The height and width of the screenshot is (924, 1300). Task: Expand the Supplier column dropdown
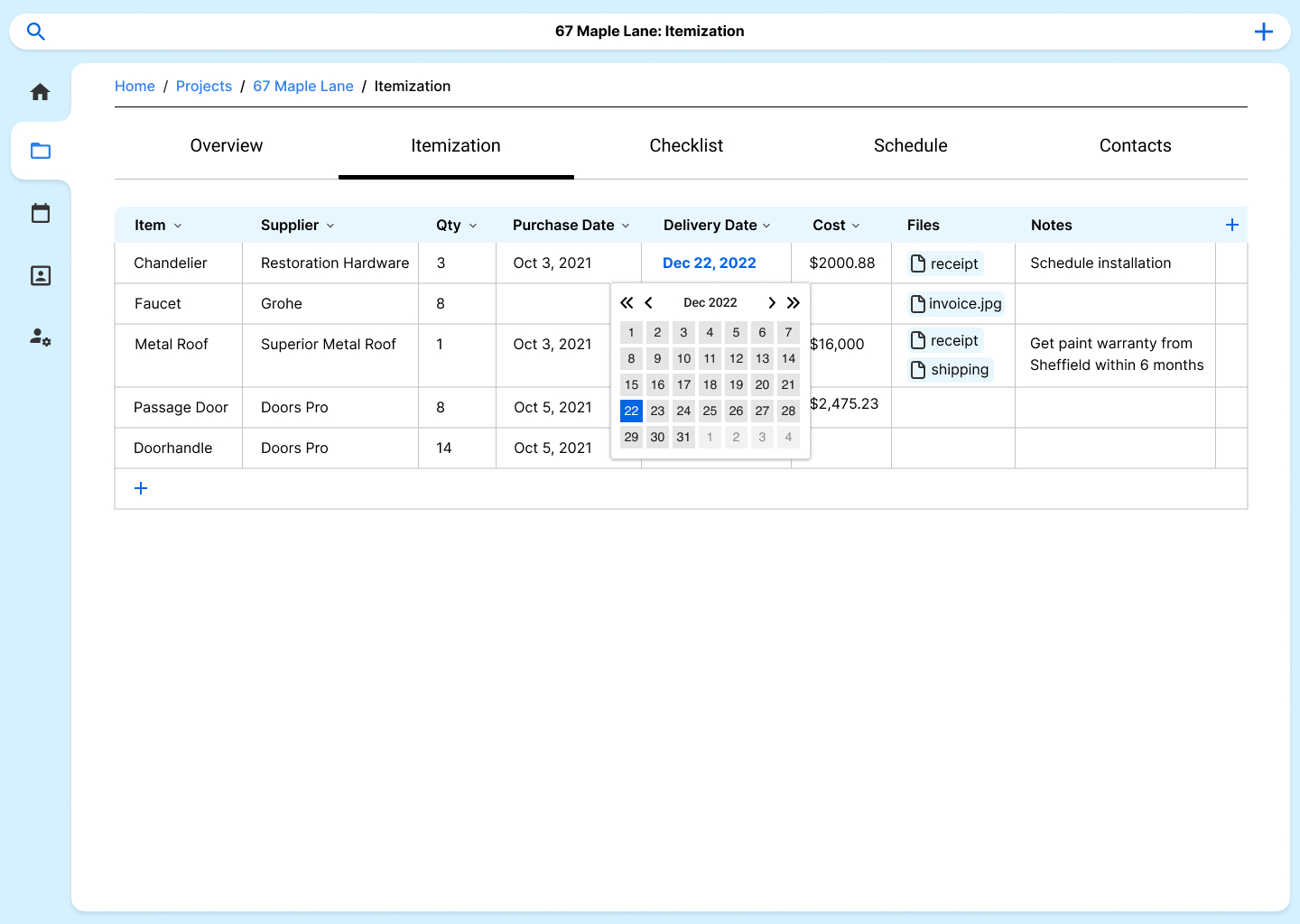pyautogui.click(x=330, y=226)
